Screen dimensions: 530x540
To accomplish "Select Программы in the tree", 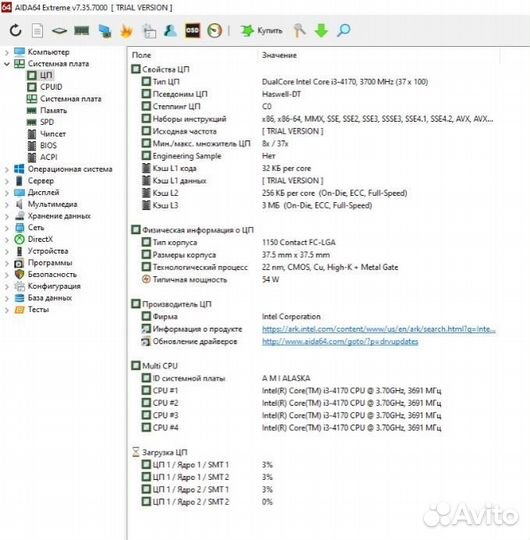I will click(50, 263).
